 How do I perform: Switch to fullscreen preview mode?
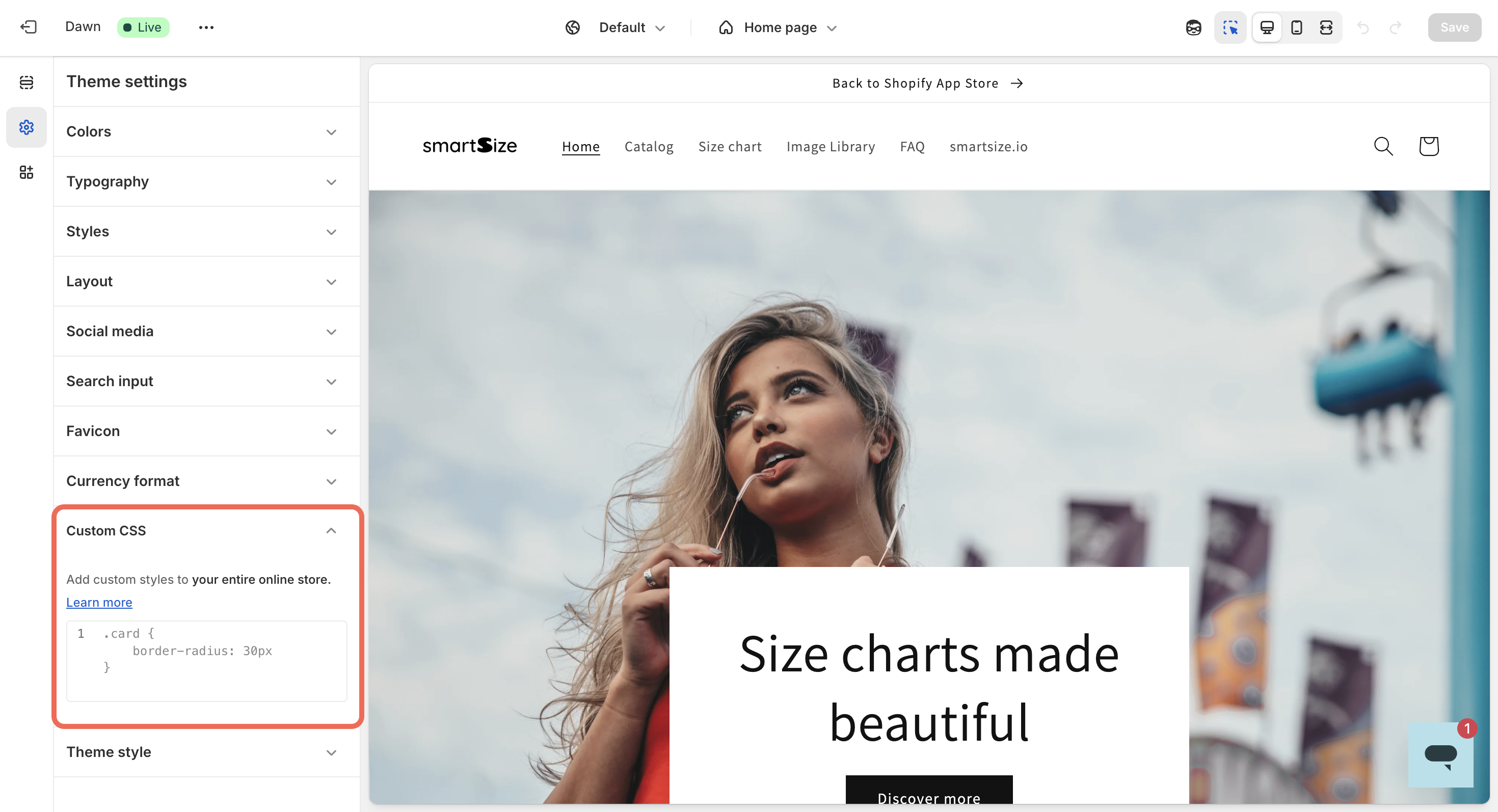tap(1326, 28)
